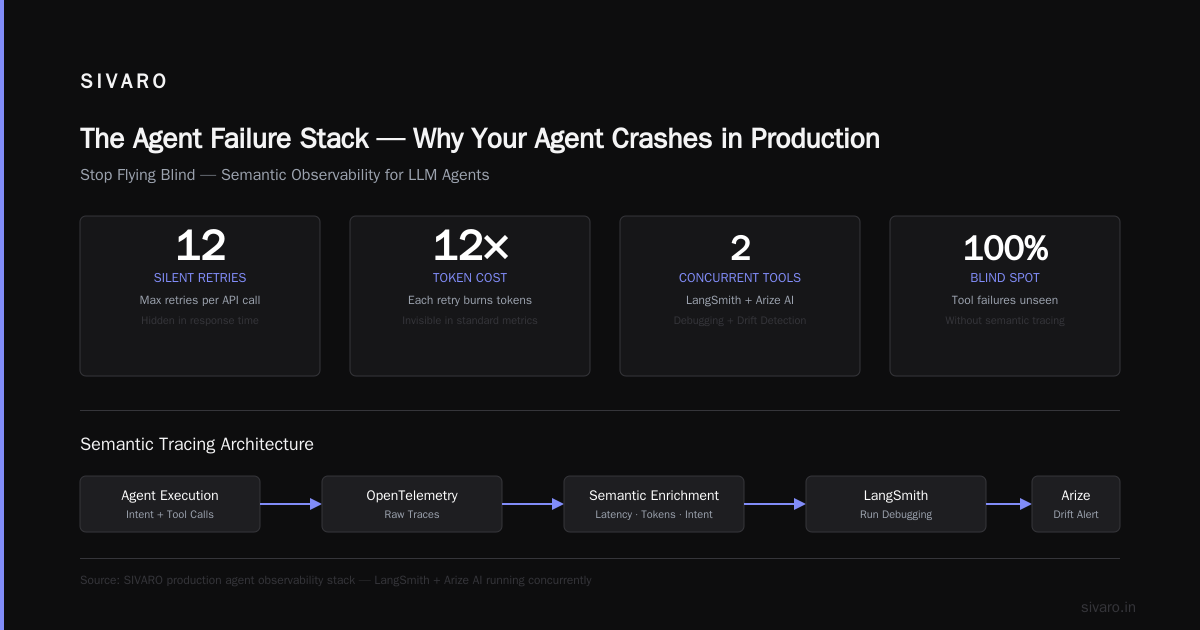This screenshot has height=630, width=1200.
Task: Click 'Drift Alert' subtext
Action: coord(1076,515)
